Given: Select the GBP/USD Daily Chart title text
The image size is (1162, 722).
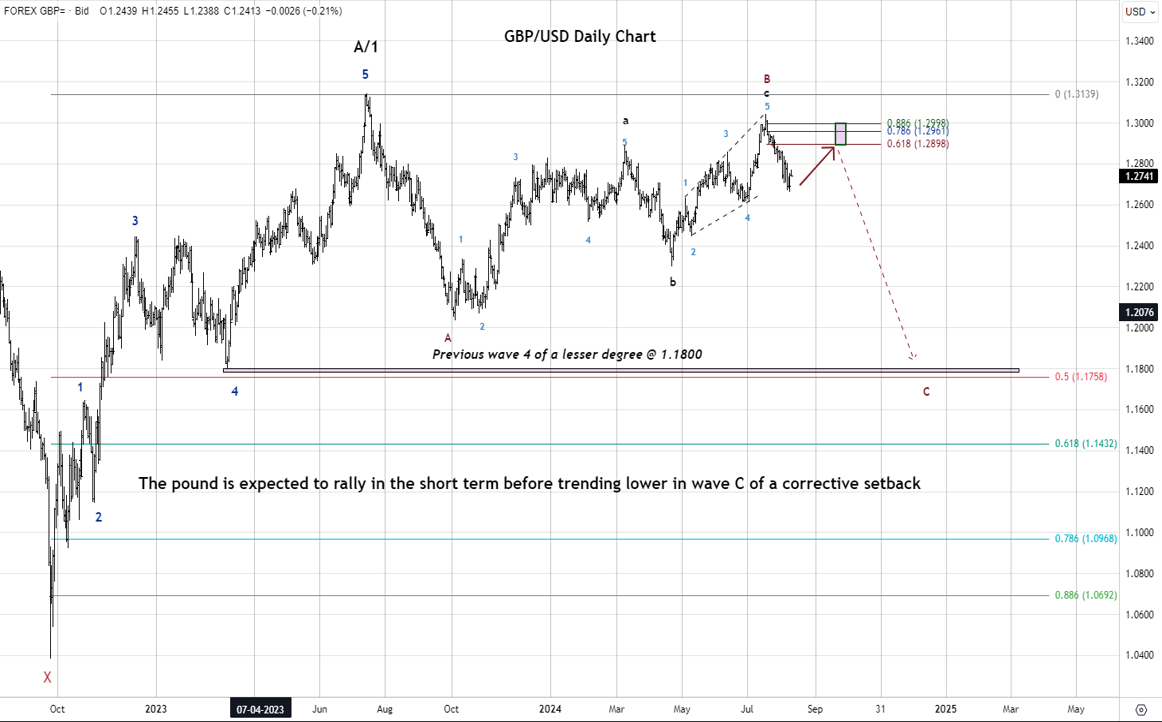Looking at the screenshot, I should 580,36.
